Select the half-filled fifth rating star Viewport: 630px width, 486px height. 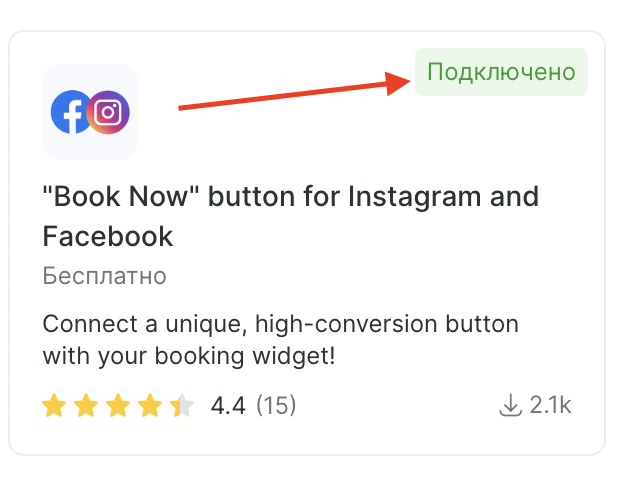pos(182,405)
